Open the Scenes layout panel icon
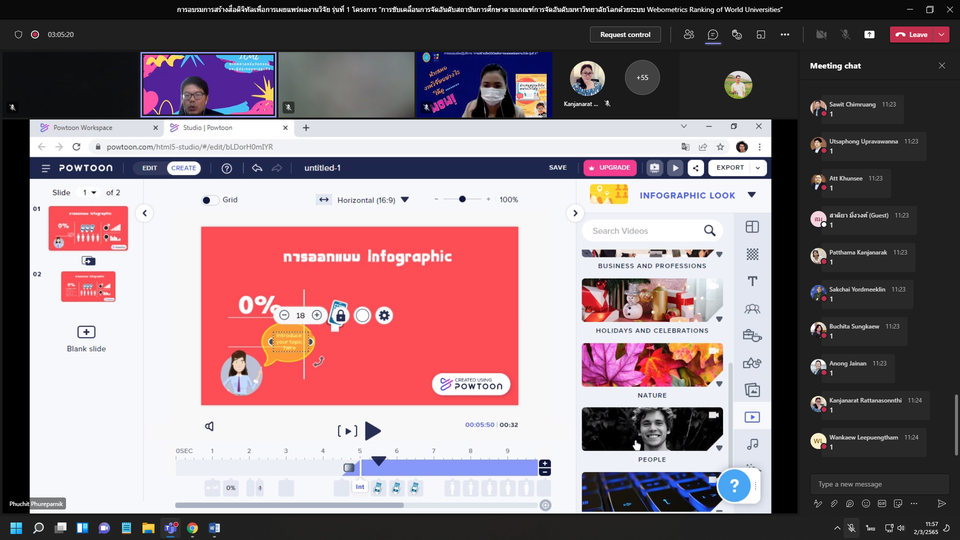 (x=752, y=227)
